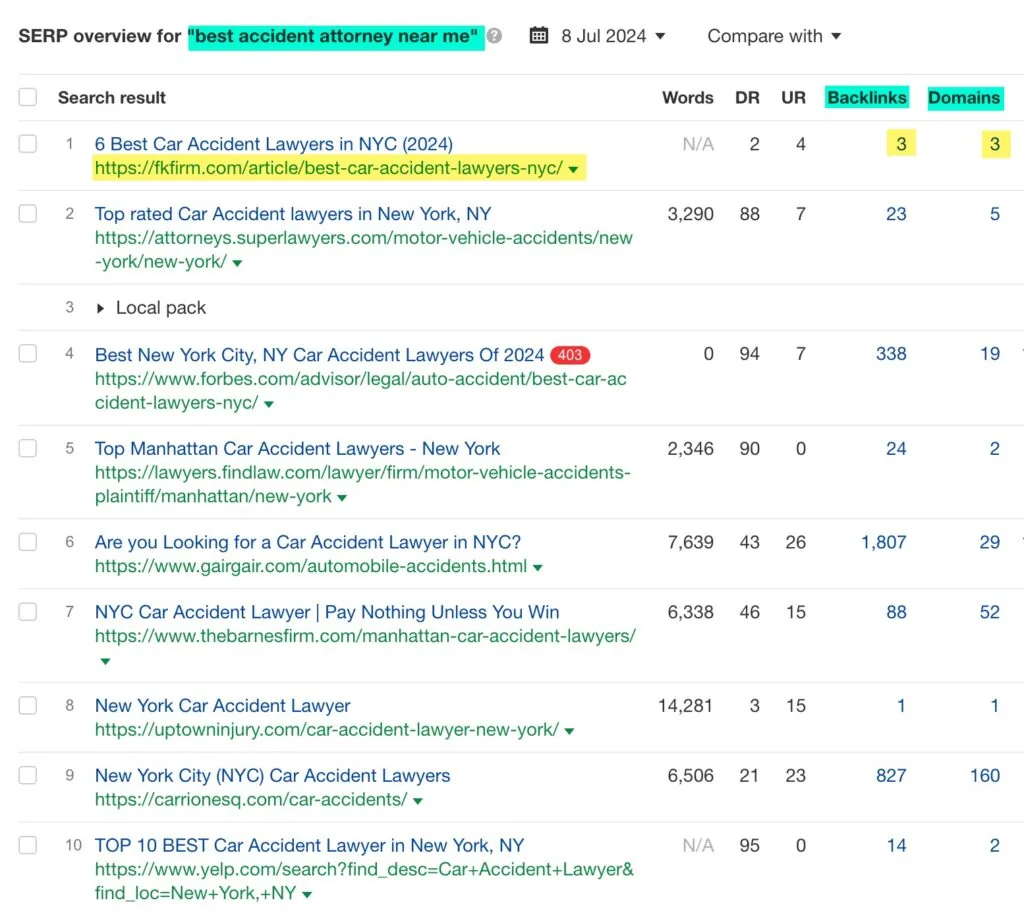1024x911 pixels.
Task: Click the 160 domains count for carrionesq
Action: click(984, 775)
